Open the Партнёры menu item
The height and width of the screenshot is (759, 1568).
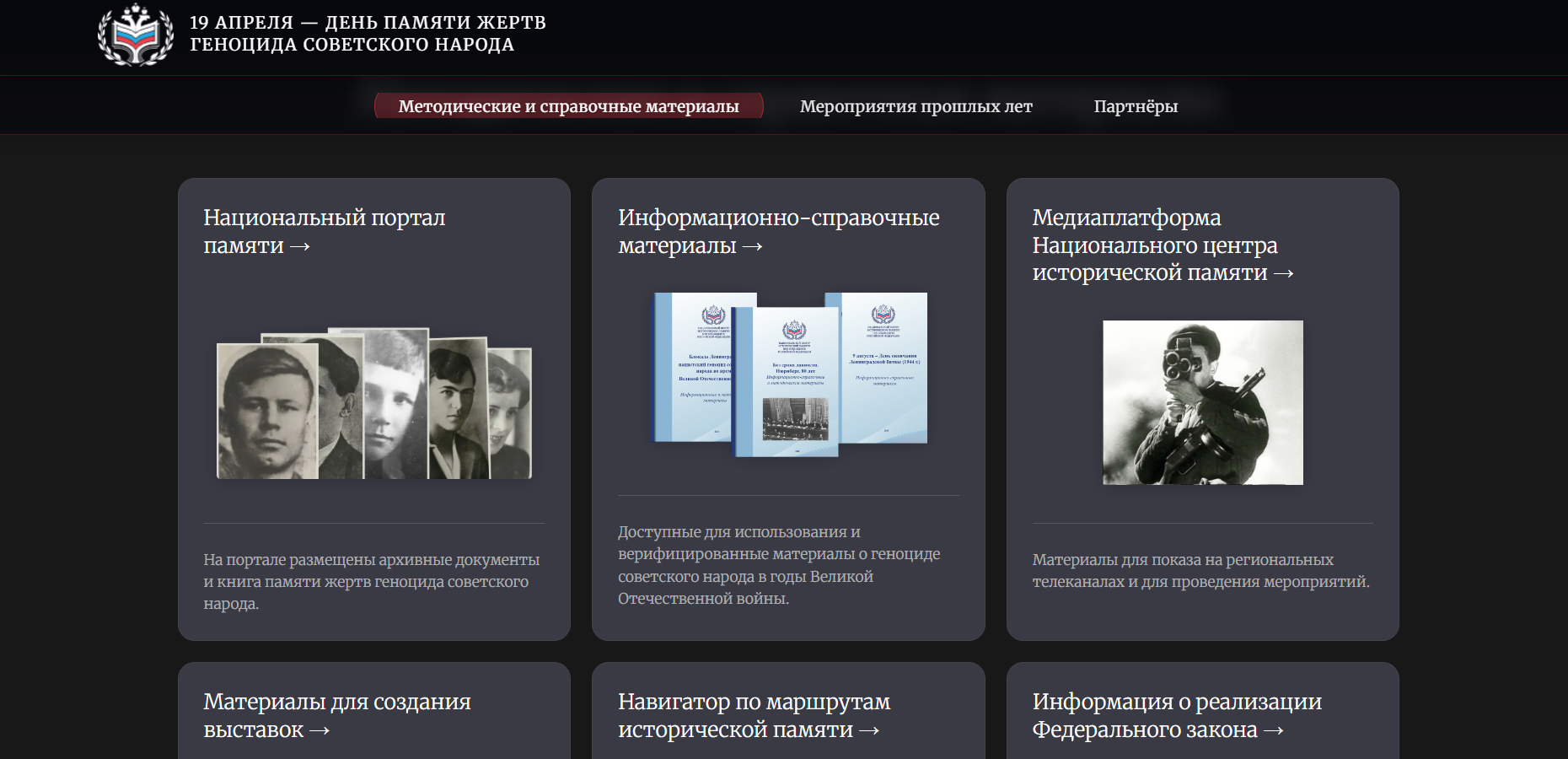tap(1135, 106)
